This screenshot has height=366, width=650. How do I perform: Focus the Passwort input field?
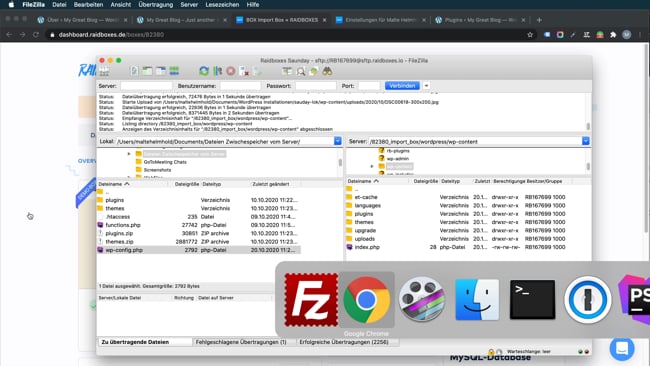315,86
